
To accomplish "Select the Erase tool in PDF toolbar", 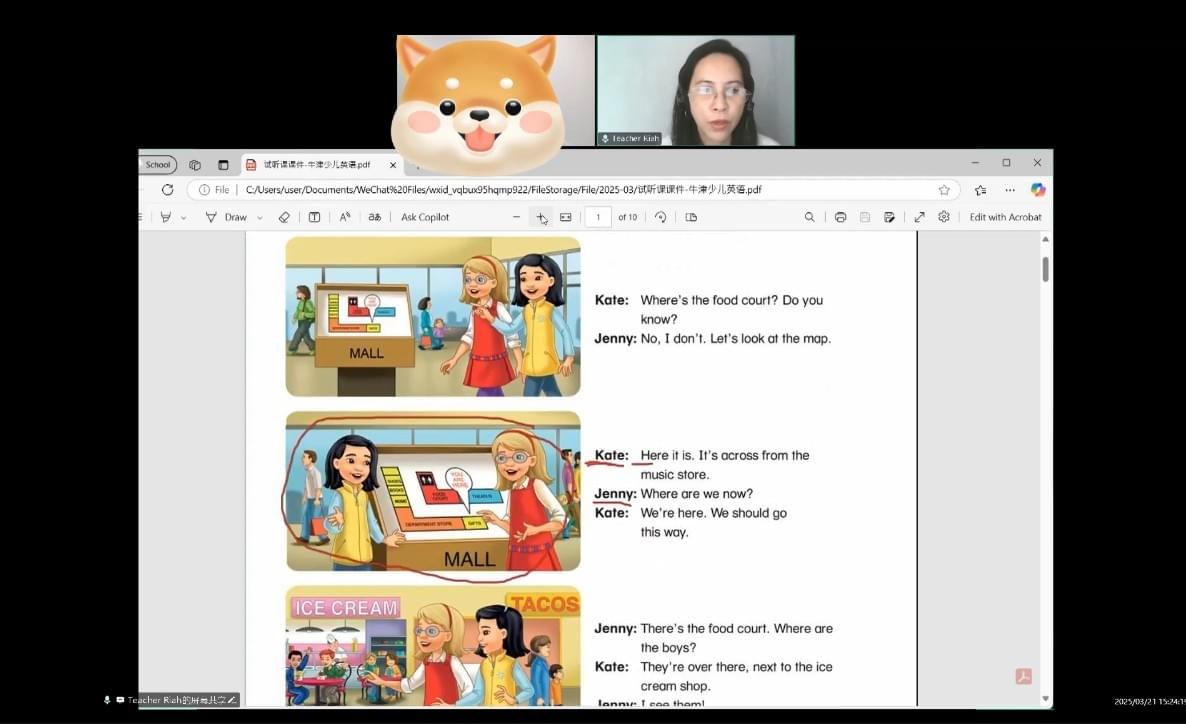I will (x=284, y=217).
